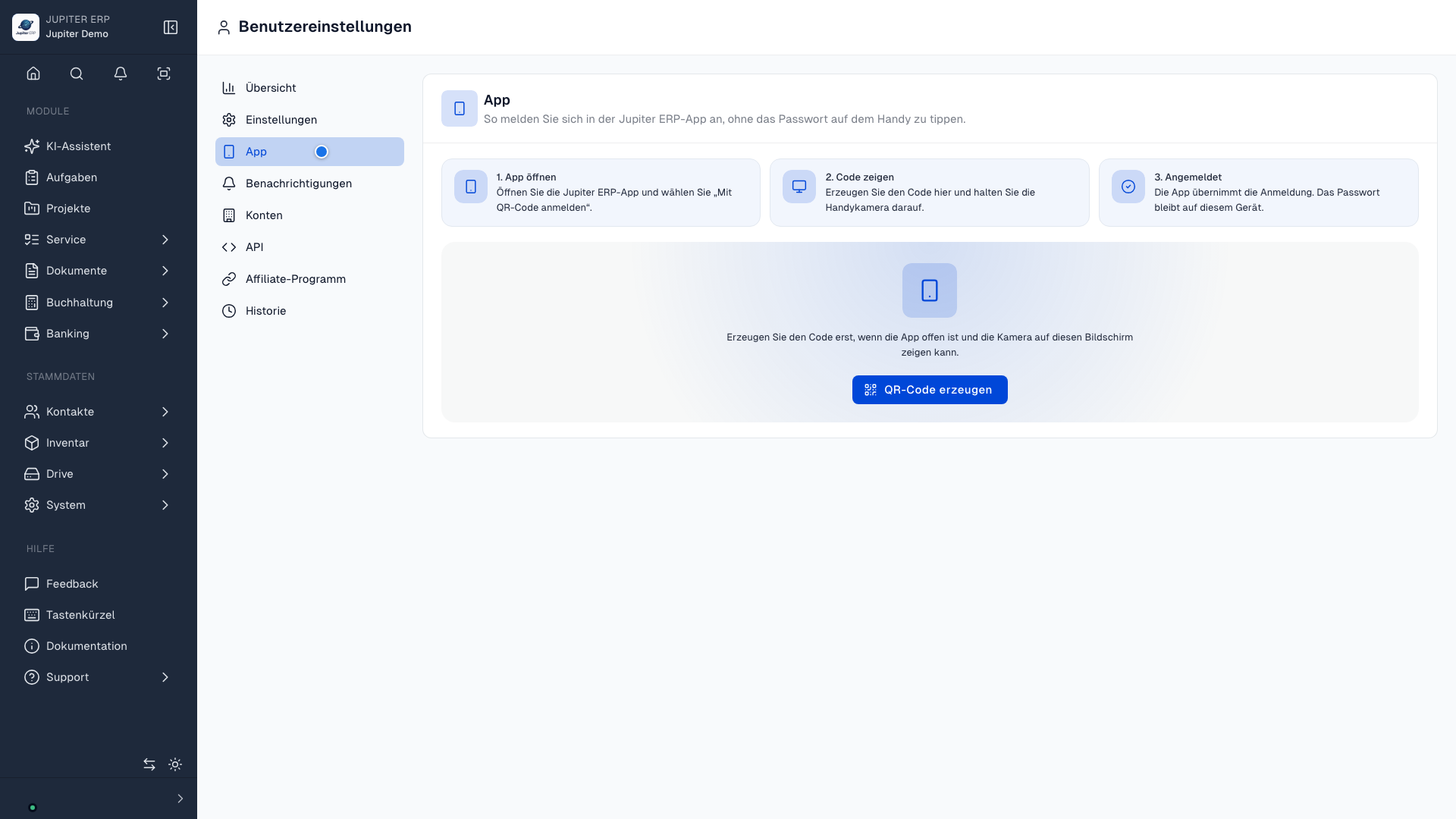Click the Jupiter ERP logo
The image size is (1456, 819).
[x=26, y=27]
